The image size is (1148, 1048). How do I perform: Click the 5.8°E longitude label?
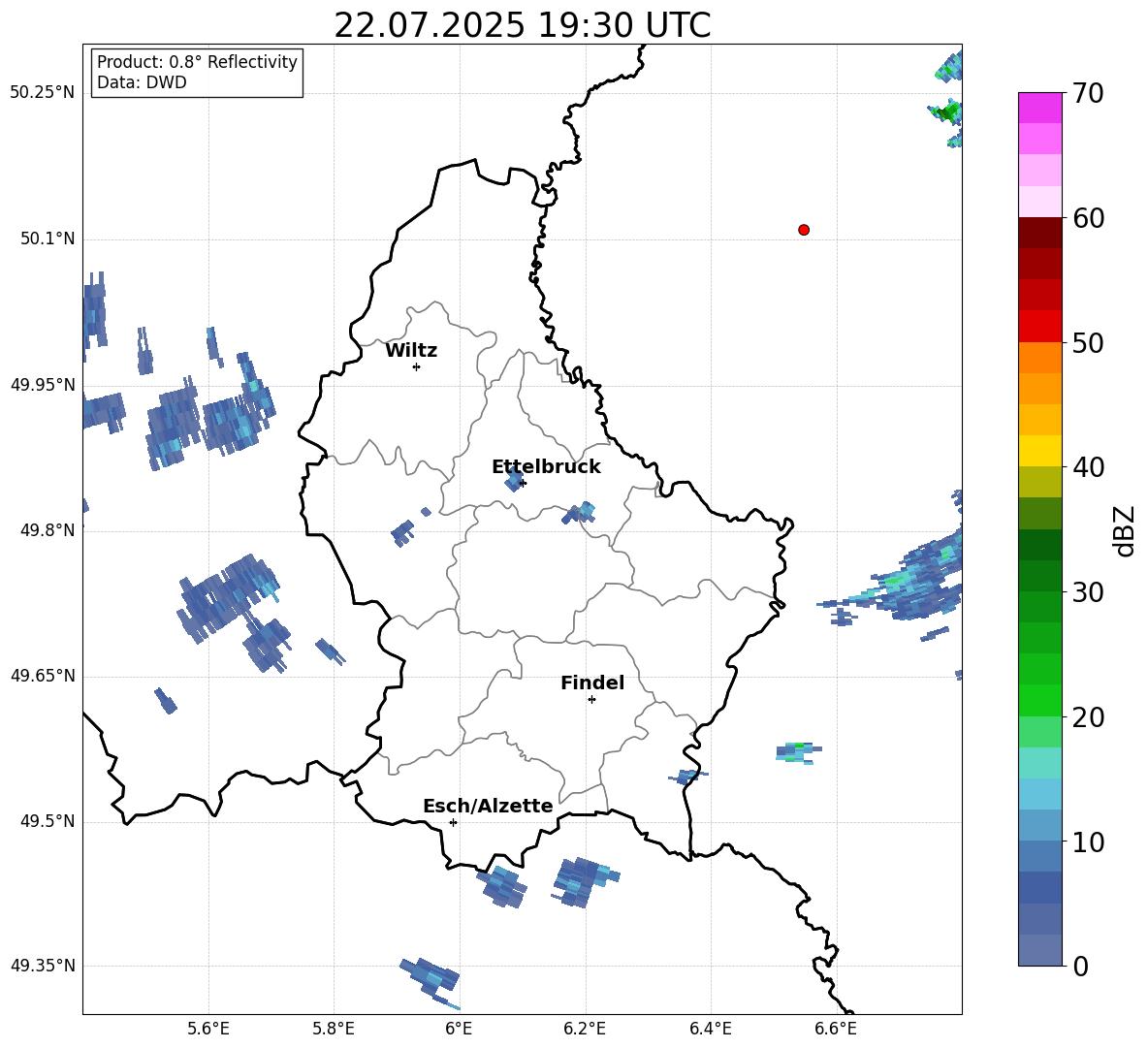[x=334, y=1029]
